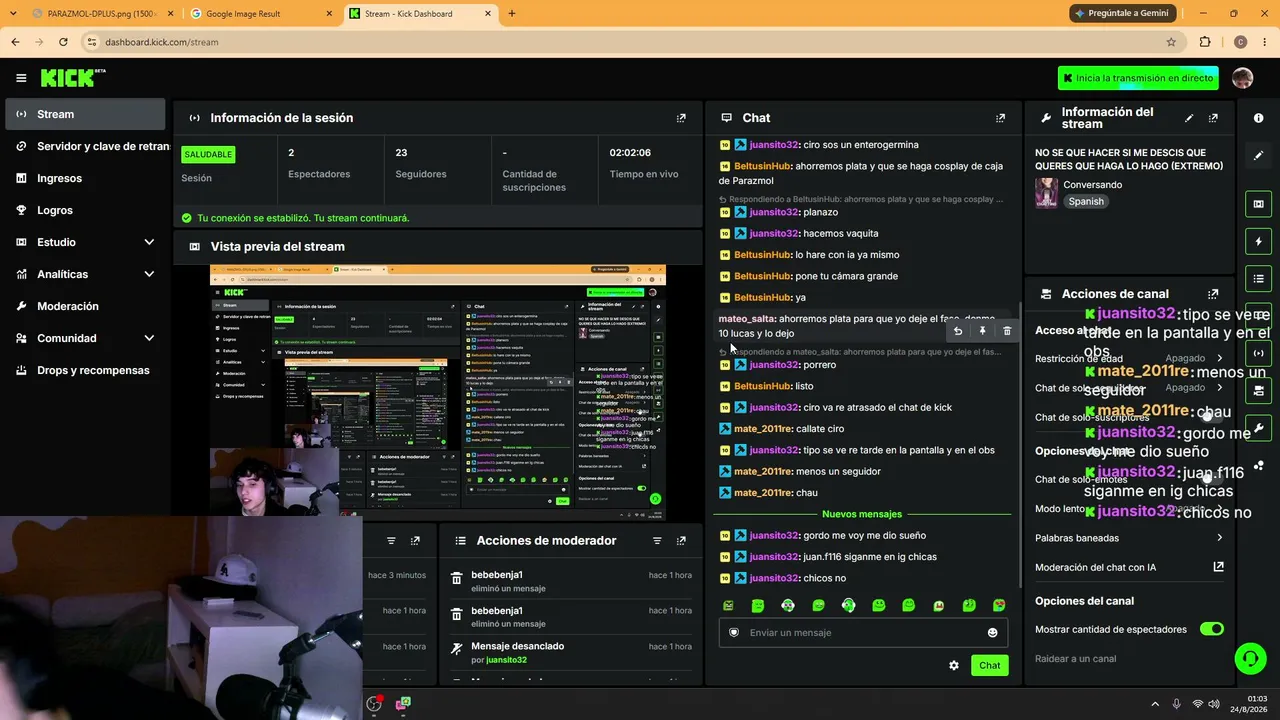Click the Enviar un mensaje input field
1280x720 pixels.
pyautogui.click(x=863, y=632)
